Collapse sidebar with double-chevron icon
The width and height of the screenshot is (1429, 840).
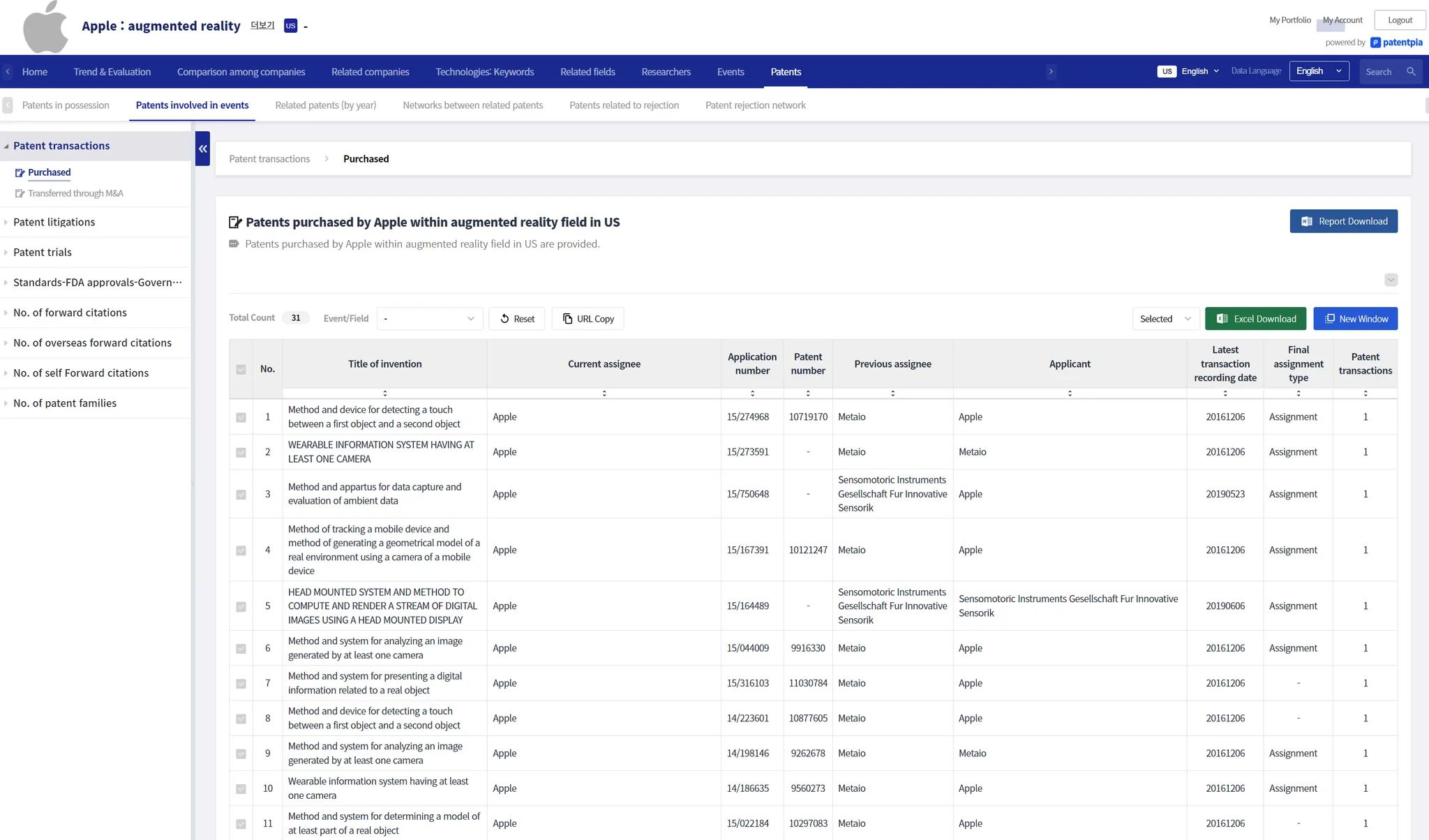point(202,149)
